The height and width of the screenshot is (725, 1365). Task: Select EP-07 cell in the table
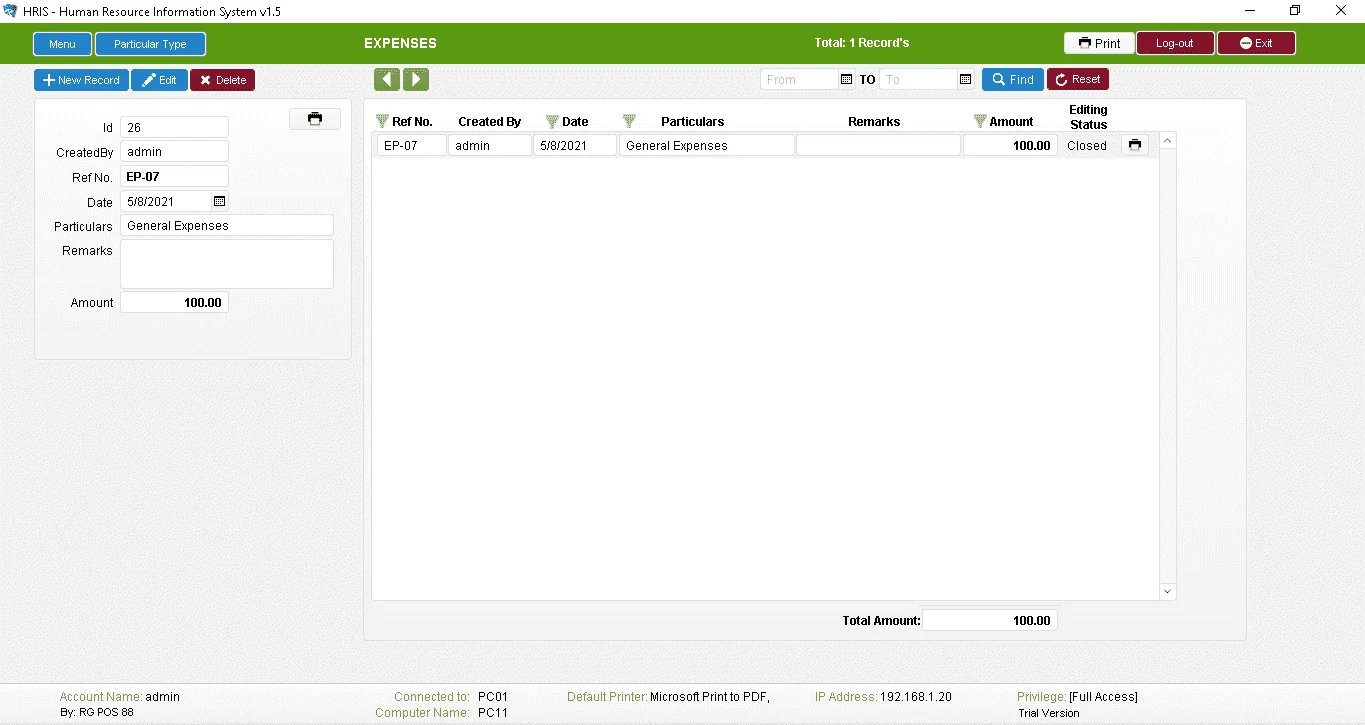411,146
